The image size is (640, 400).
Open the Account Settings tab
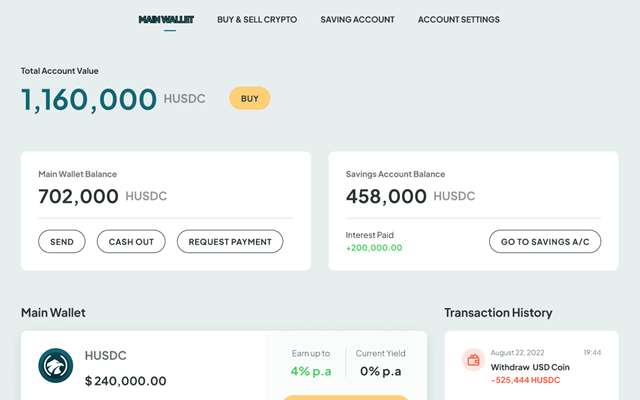click(x=458, y=20)
